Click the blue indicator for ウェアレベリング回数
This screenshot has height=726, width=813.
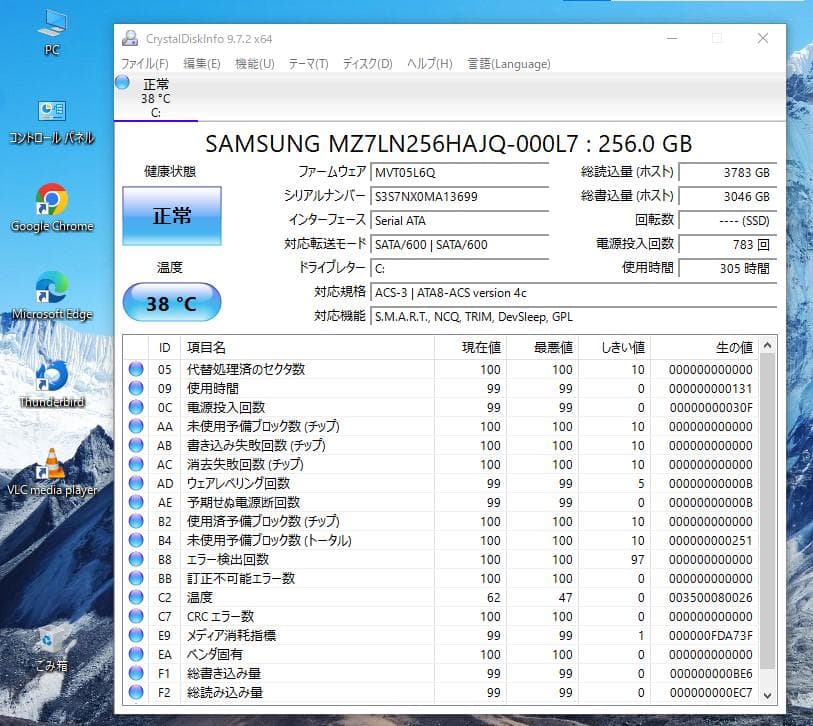[x=135, y=483]
